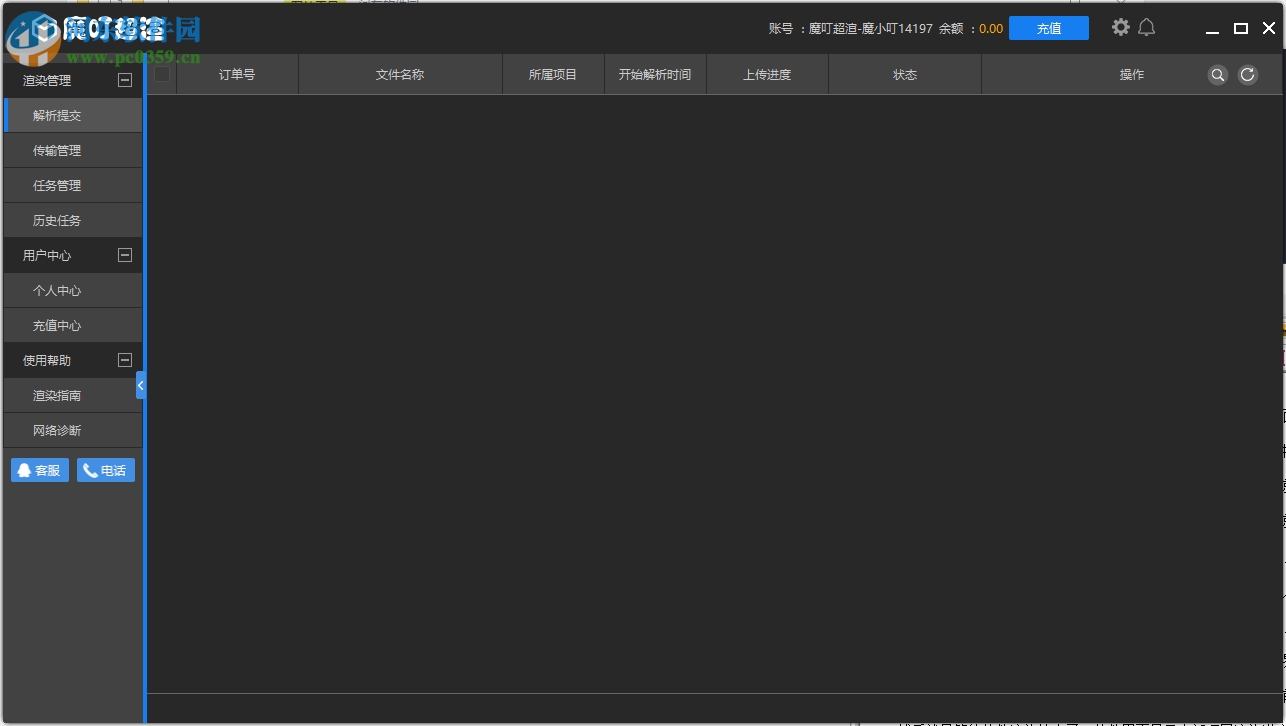The image size is (1286, 726).
Task: Collapse the 使用帮助 section
Action: (125, 360)
